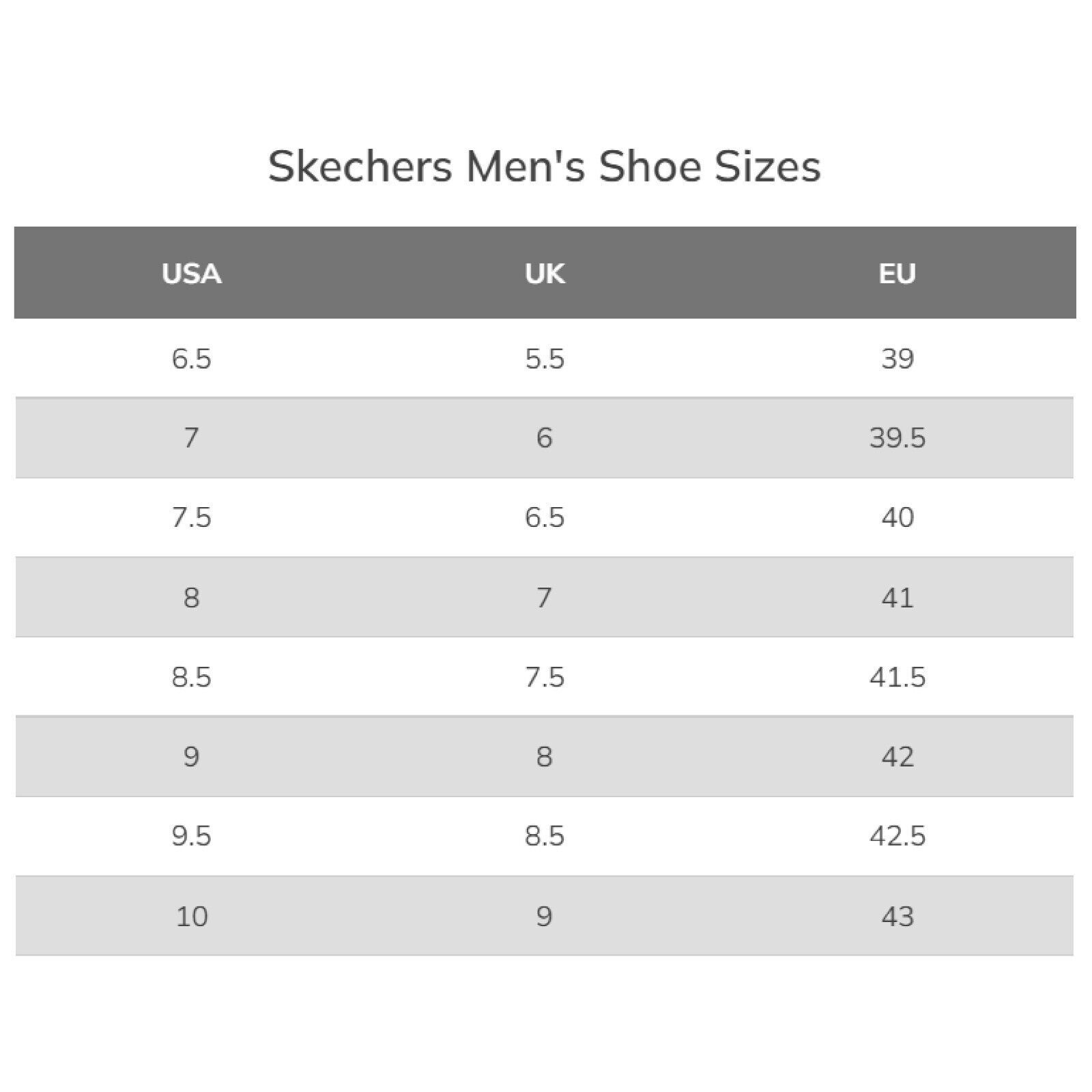Image resolution: width=1092 pixels, height=1092 pixels.
Task: Click the Skechers Men's Shoe Sizes title
Action: [544, 166]
